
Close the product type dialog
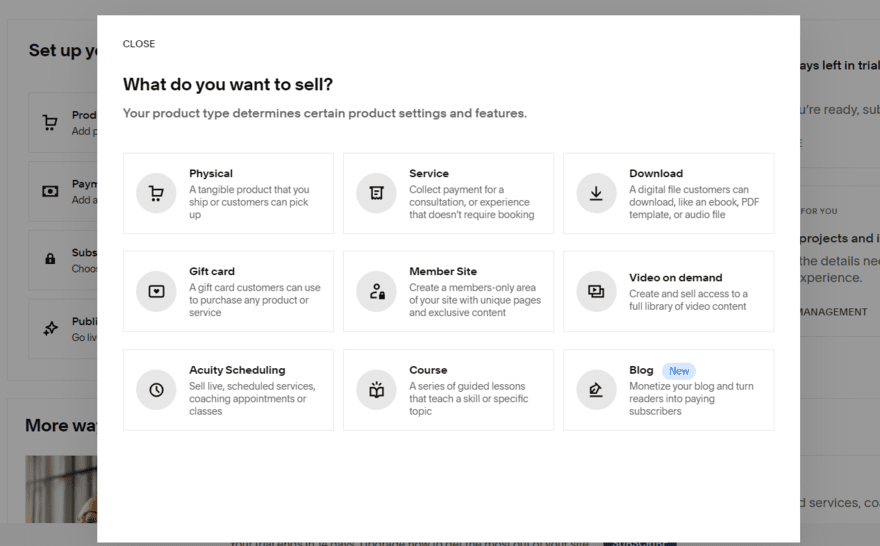[139, 44]
